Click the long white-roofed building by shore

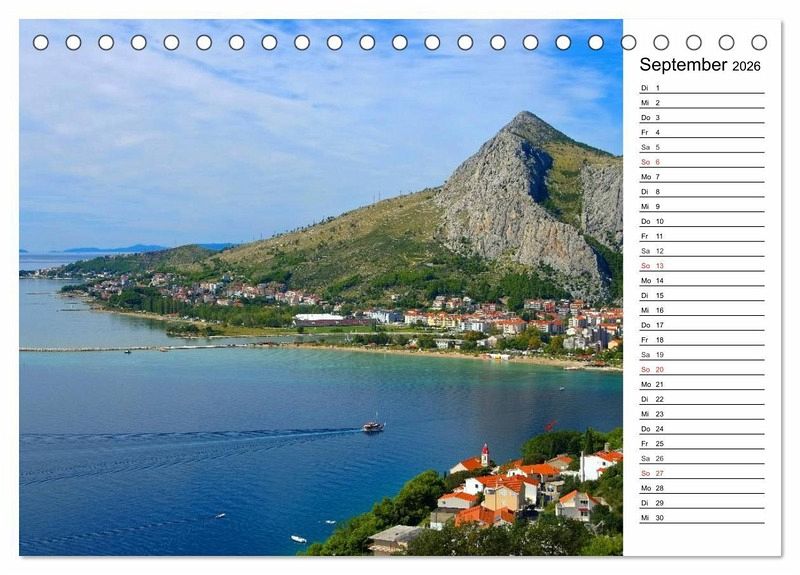(318, 319)
